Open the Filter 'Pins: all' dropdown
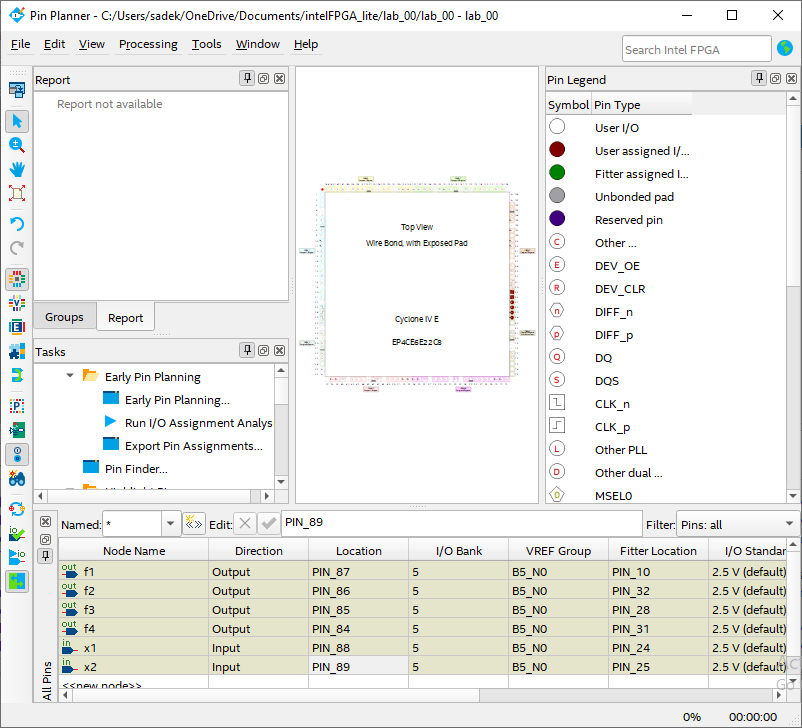Viewport: 802px width, 728px height. pos(789,524)
